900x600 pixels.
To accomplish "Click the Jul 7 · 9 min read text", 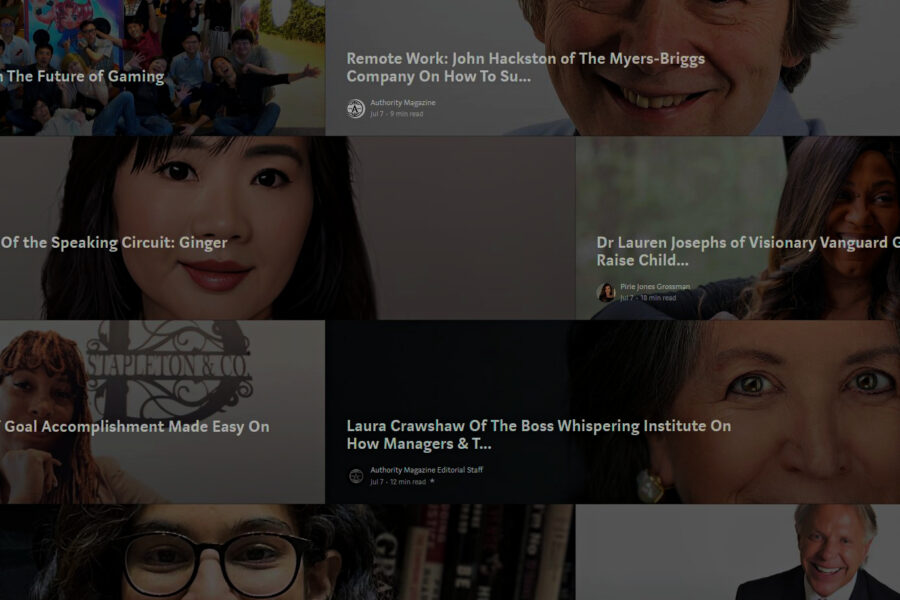I will [397, 114].
